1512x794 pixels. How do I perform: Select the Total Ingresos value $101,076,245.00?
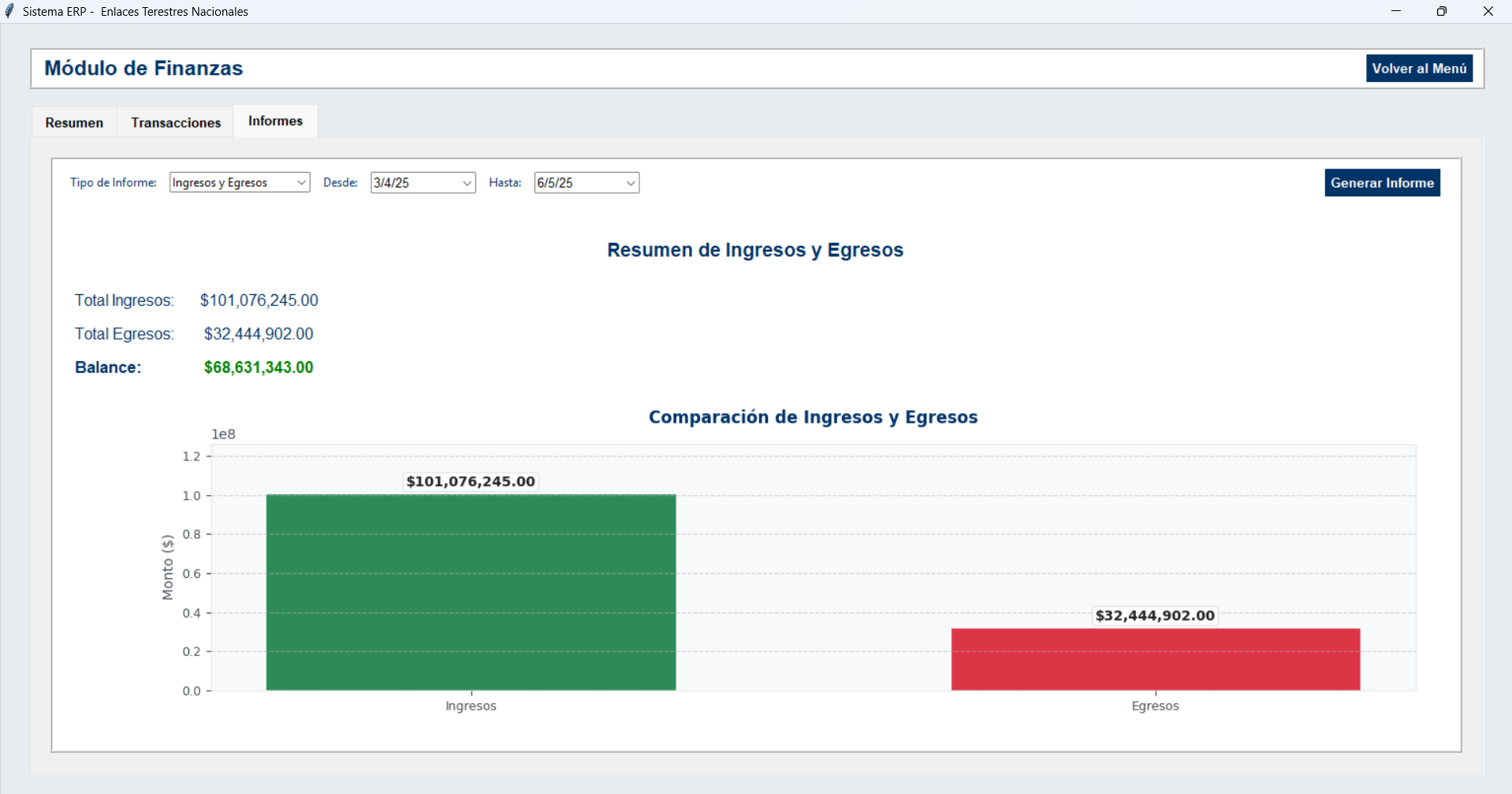point(259,300)
